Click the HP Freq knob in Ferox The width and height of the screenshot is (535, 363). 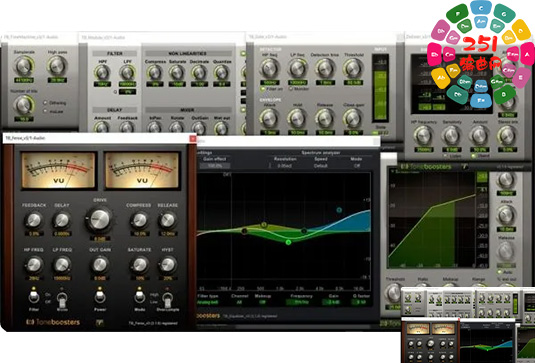[34, 265]
